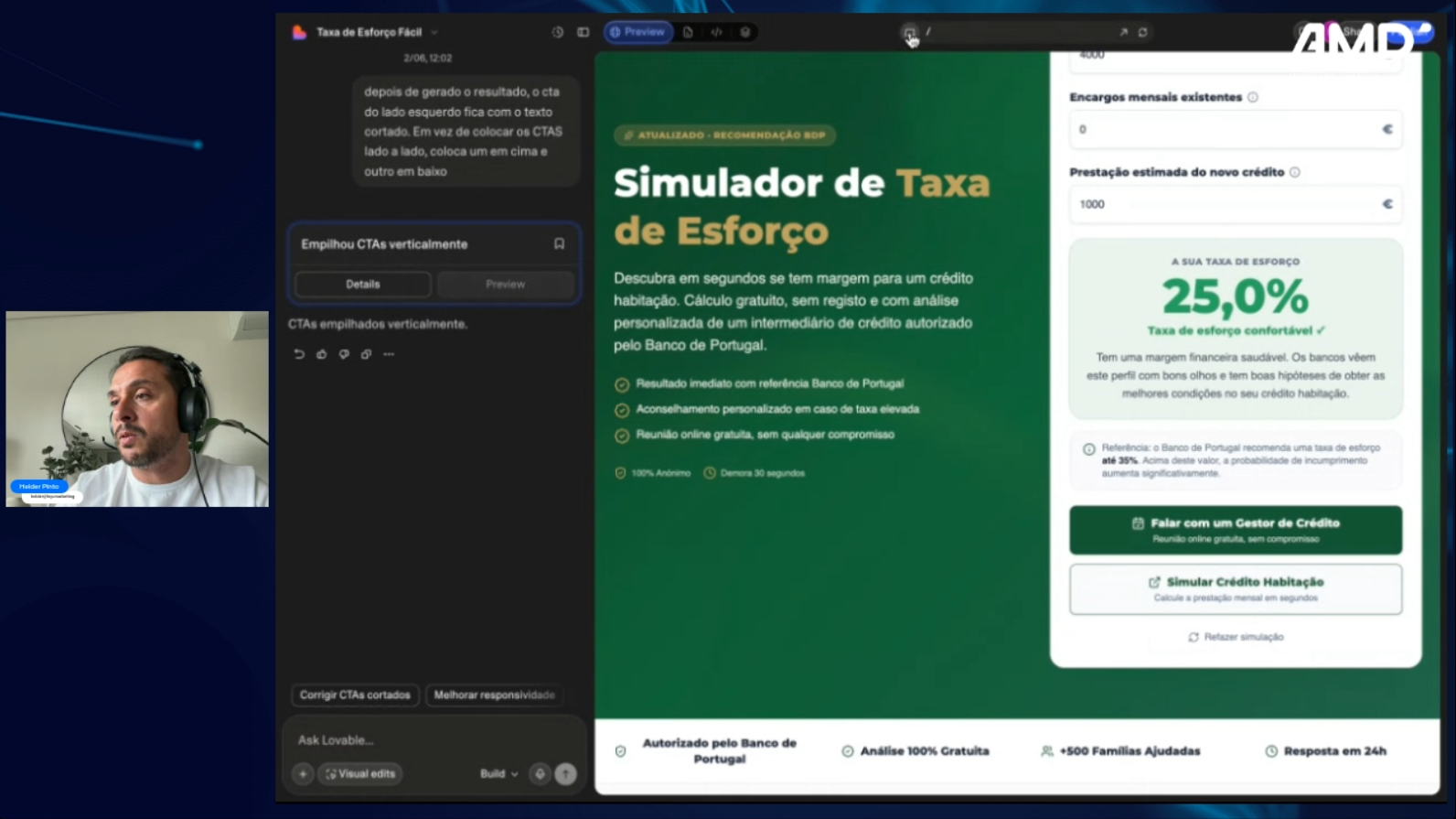Click the Lovable heart logo

(x=299, y=32)
